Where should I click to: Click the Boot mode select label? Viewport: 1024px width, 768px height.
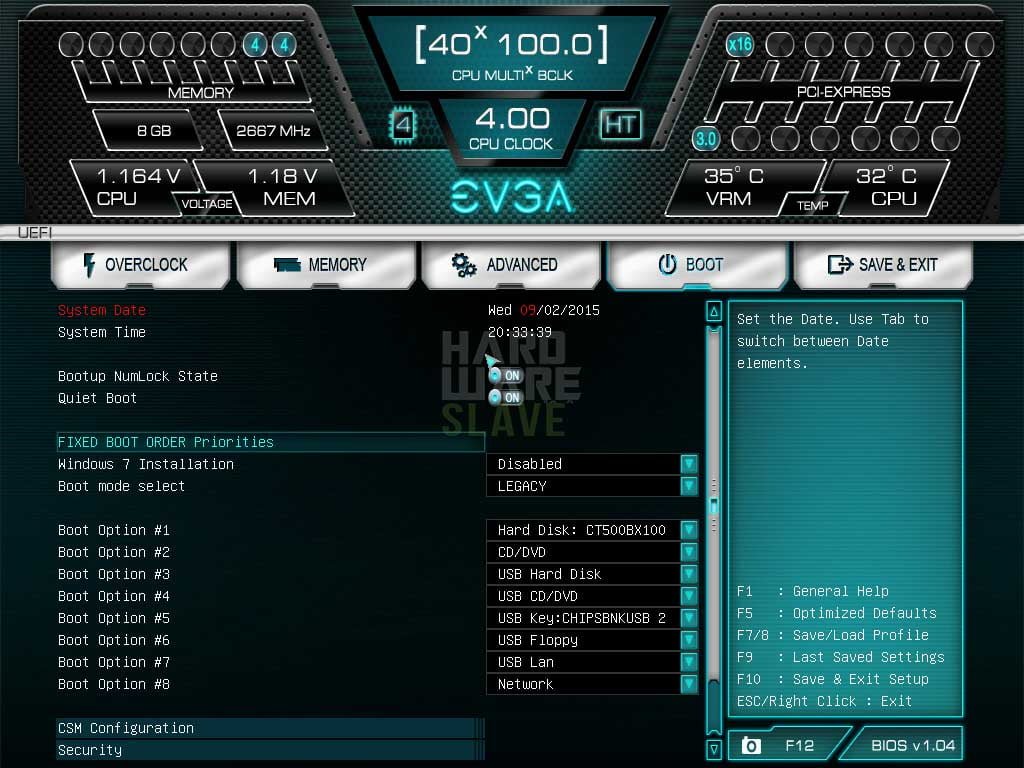pos(121,486)
